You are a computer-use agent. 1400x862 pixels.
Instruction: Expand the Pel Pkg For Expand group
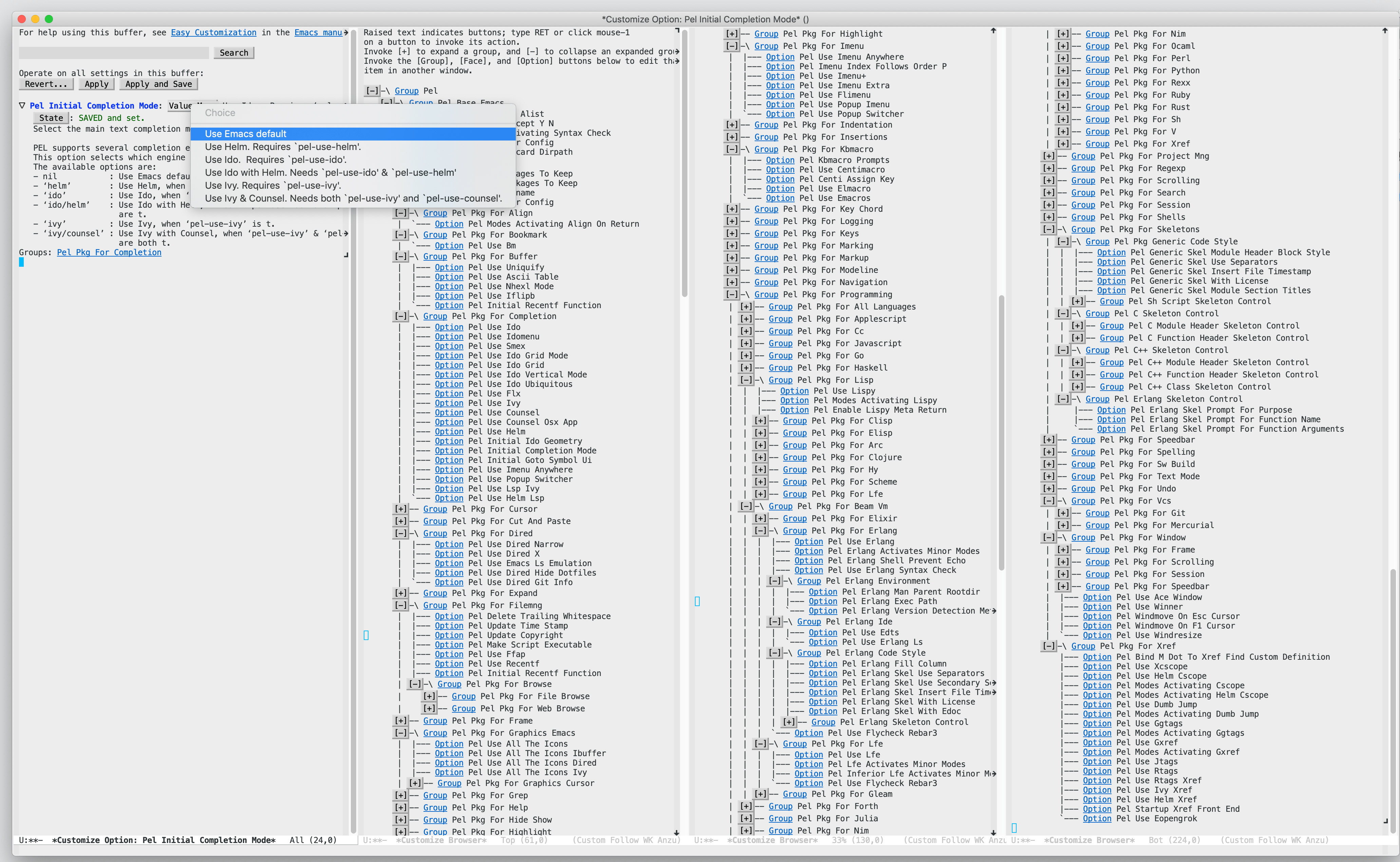401,594
